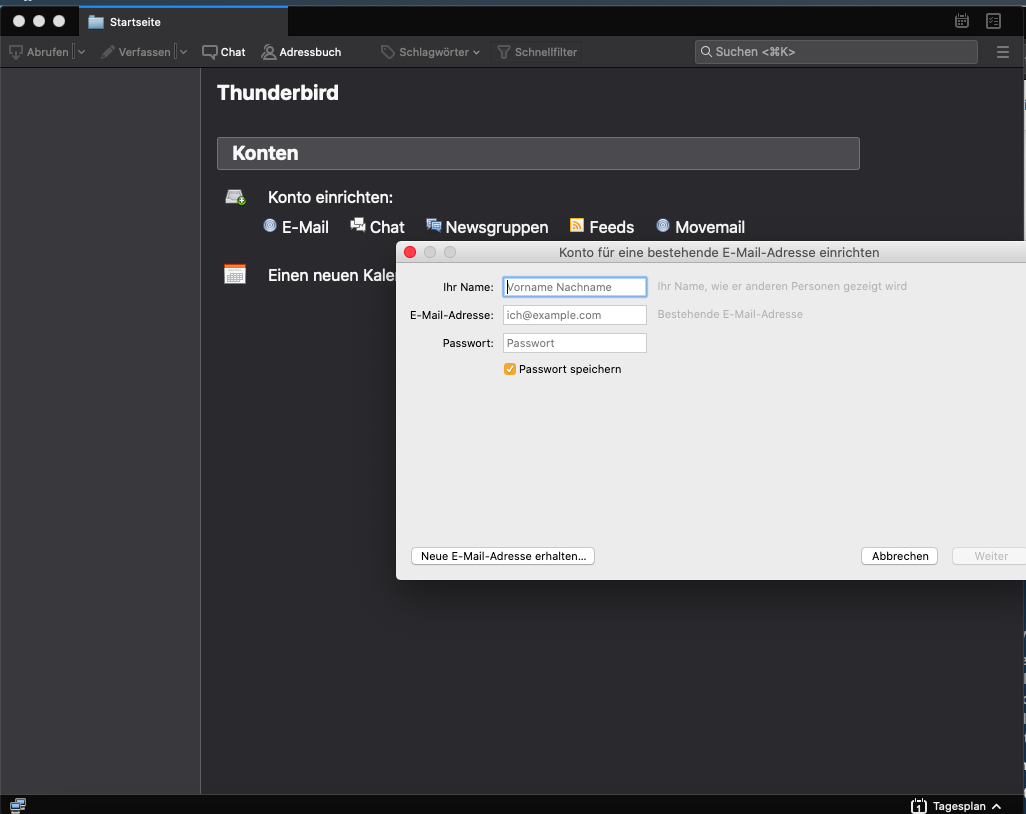Viewport: 1026px width, 814px height.
Task: Uncheck Passwort speichern checkbox
Action: 510,369
